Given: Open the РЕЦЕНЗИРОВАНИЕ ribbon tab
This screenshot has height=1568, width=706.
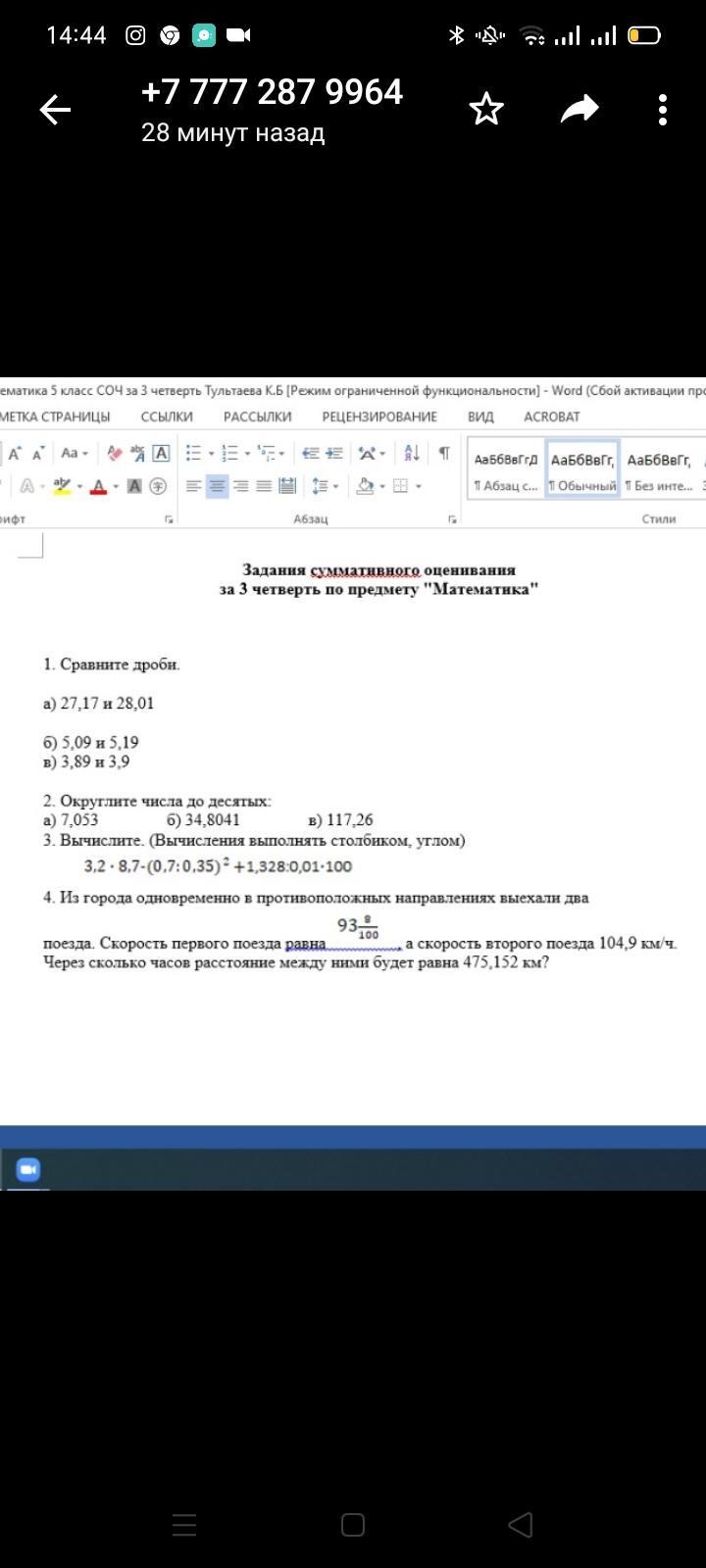Looking at the screenshot, I should point(379,416).
